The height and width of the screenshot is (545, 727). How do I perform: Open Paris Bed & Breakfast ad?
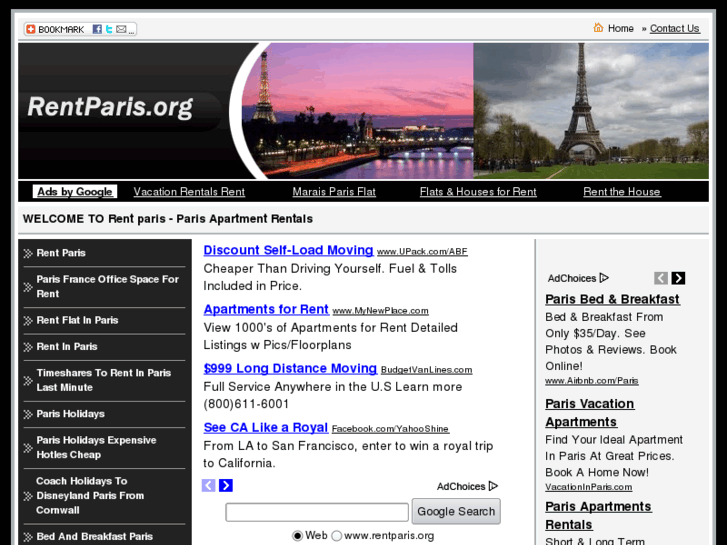[612, 299]
